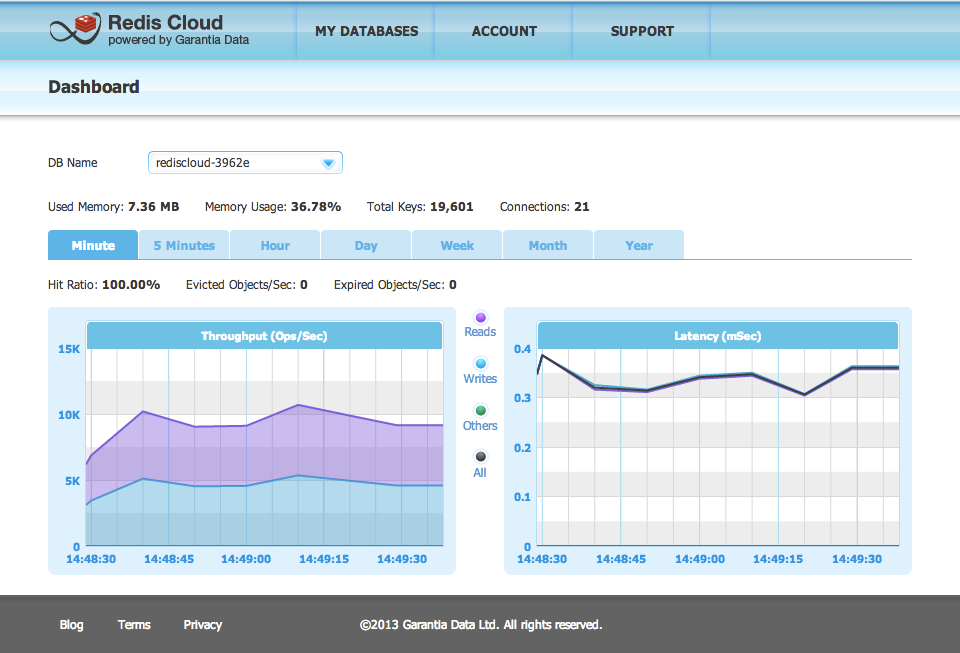Select the Minute tab
The width and height of the screenshot is (960, 653).
coord(93,245)
